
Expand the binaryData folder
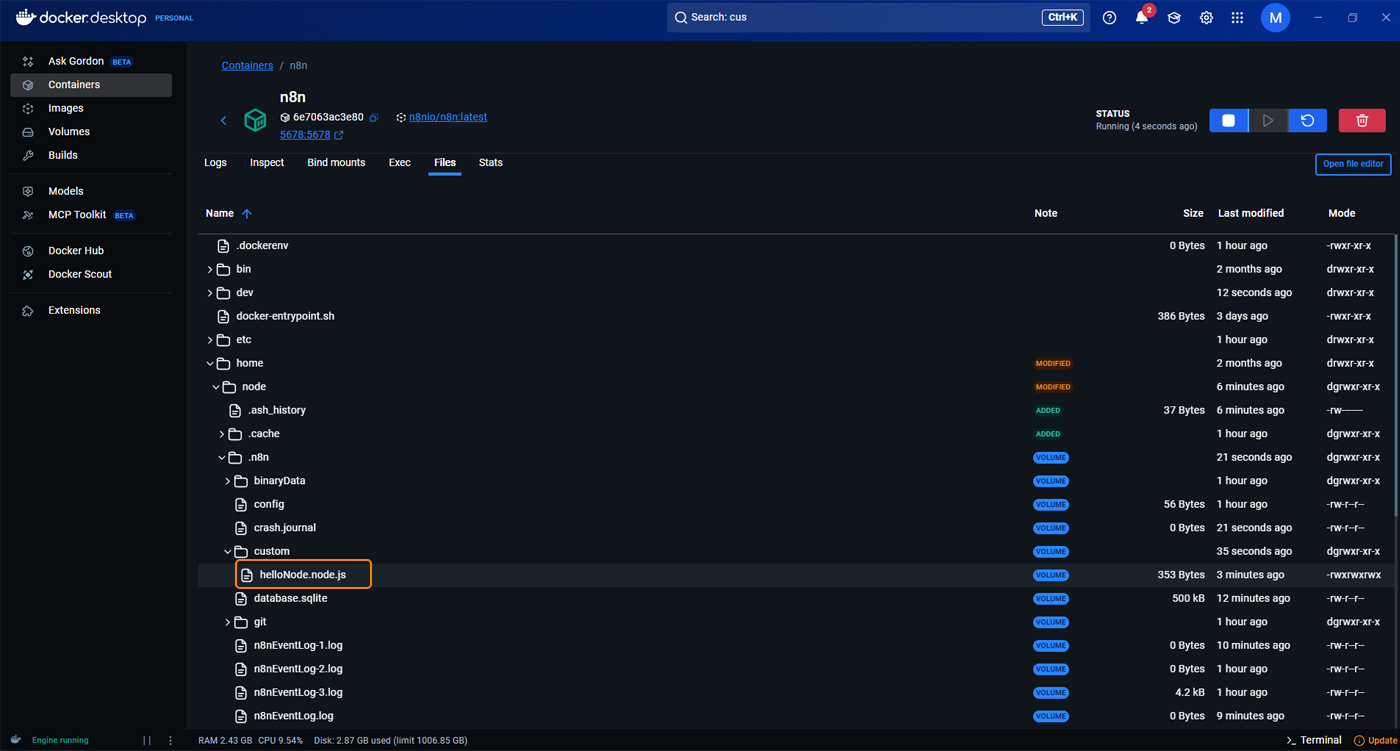(x=228, y=481)
